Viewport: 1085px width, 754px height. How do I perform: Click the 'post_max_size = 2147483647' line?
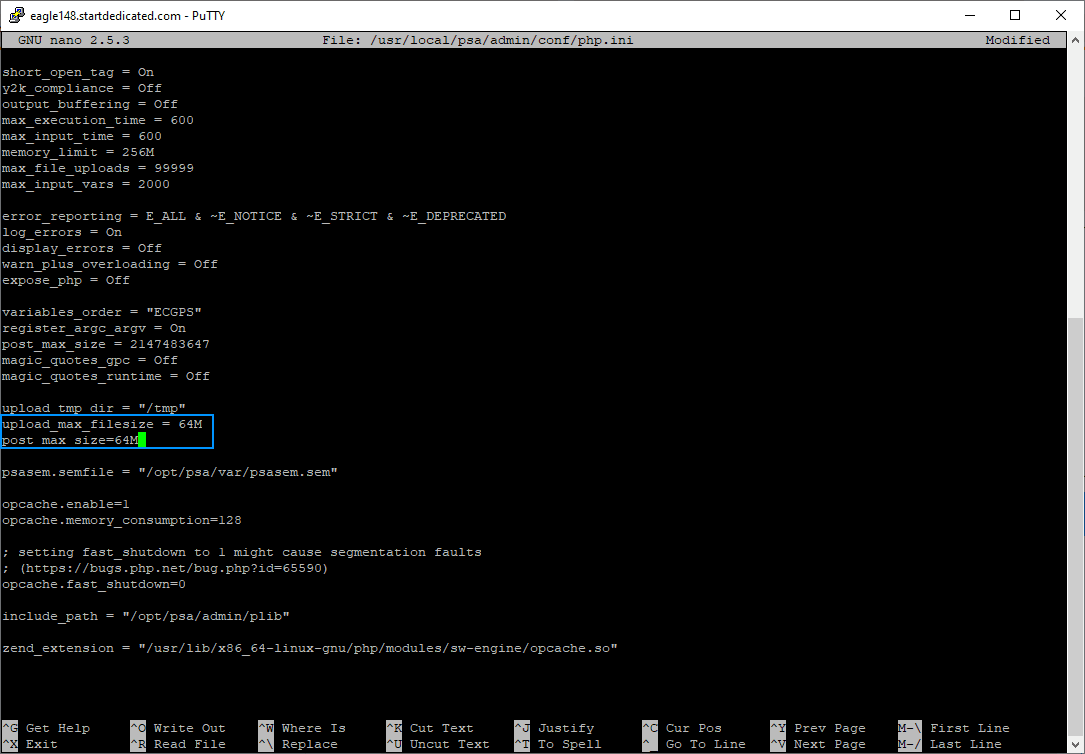pos(106,344)
